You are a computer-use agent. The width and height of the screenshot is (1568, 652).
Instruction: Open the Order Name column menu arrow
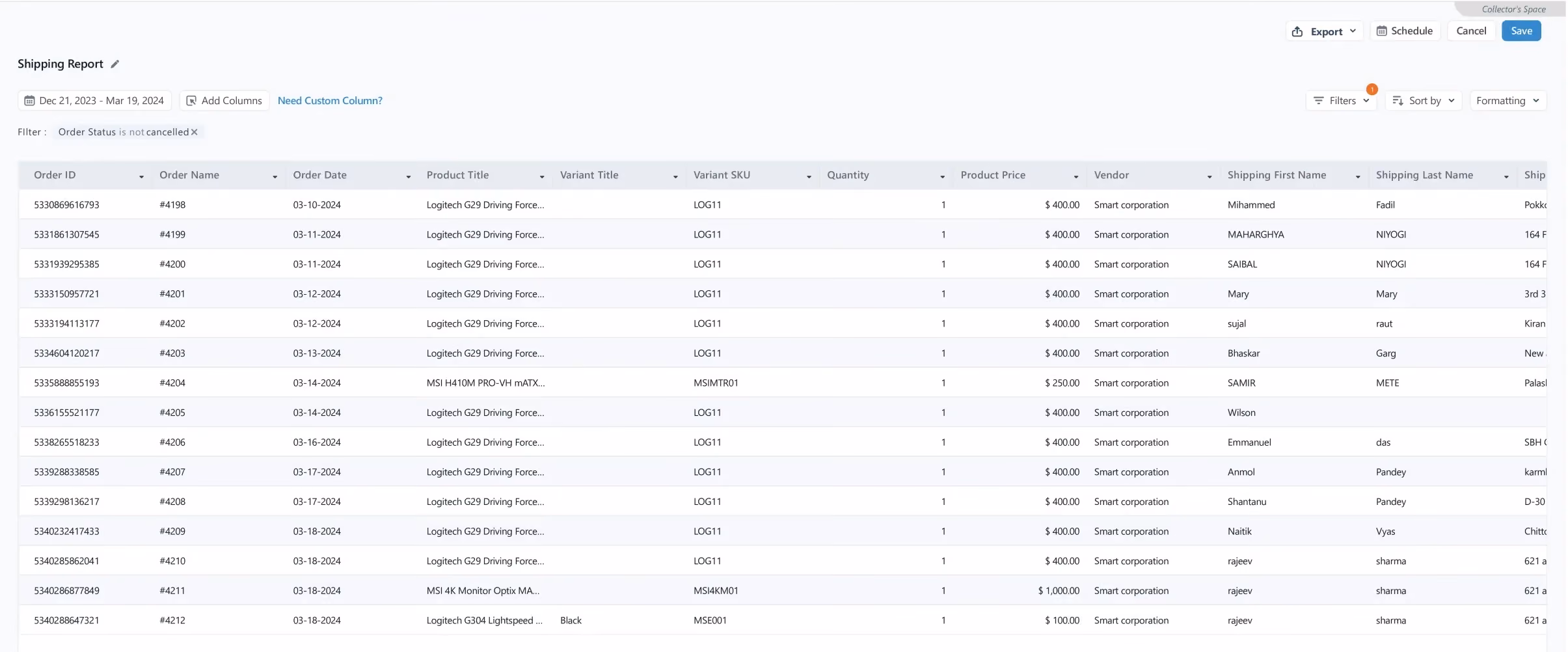275,176
